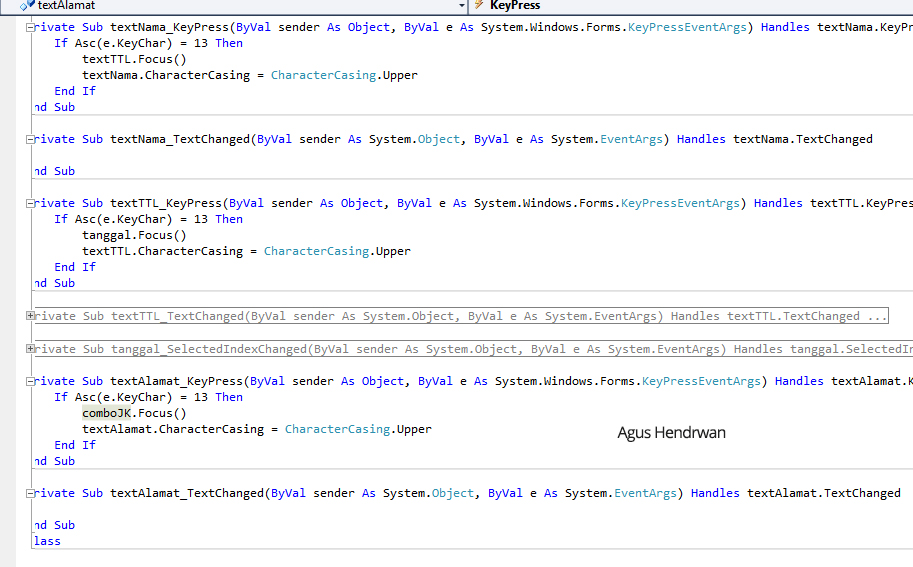913x567 pixels.
Task: Click KeyPressEventArgs type in textTTL_KeyPress signature
Action: point(680,203)
